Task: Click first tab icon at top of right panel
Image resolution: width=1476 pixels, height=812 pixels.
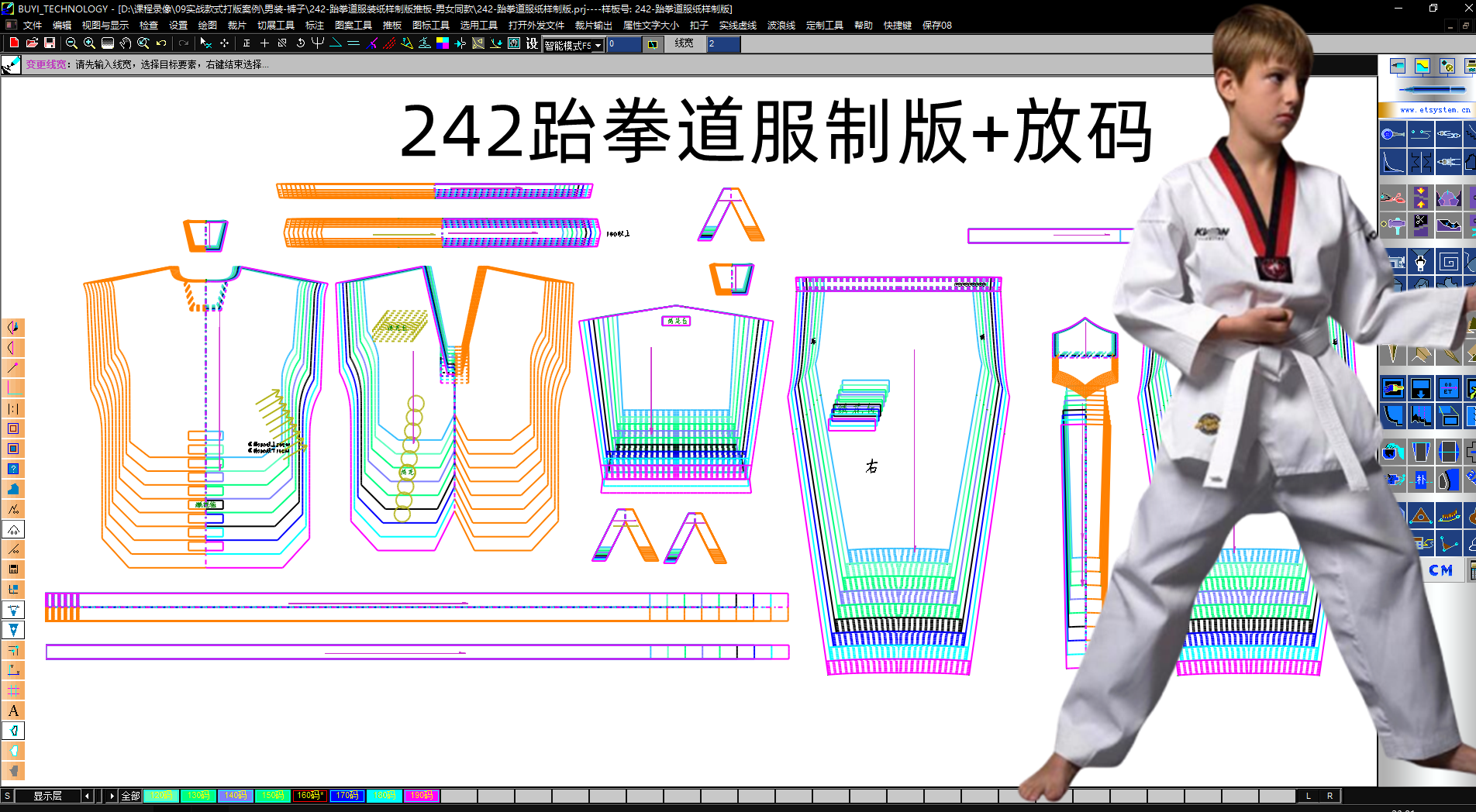Action: tap(1398, 66)
